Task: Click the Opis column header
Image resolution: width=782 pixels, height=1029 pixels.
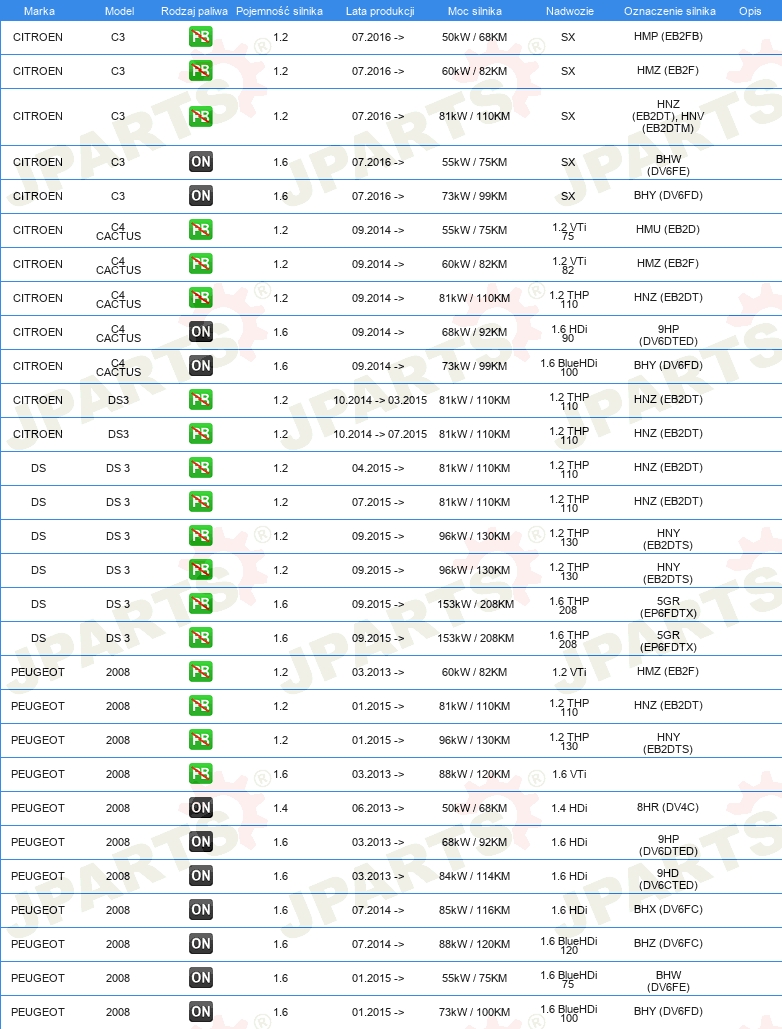Action: (x=750, y=11)
